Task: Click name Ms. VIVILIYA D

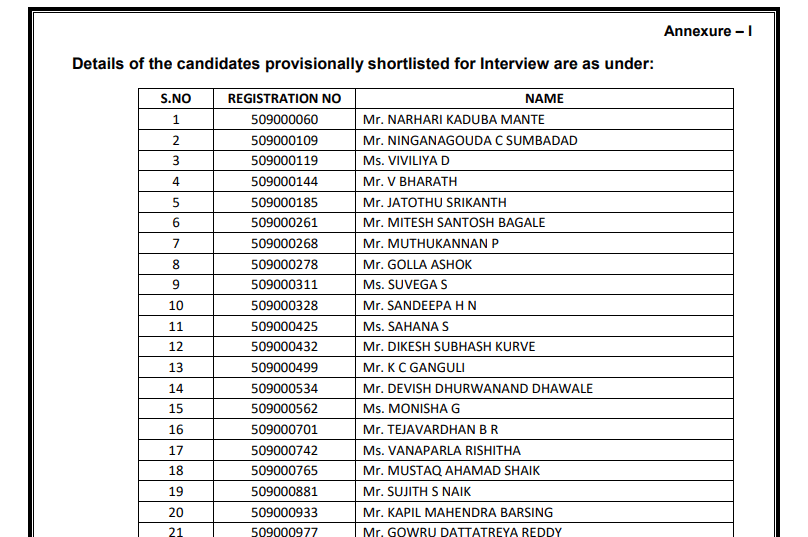Action: 406,161
